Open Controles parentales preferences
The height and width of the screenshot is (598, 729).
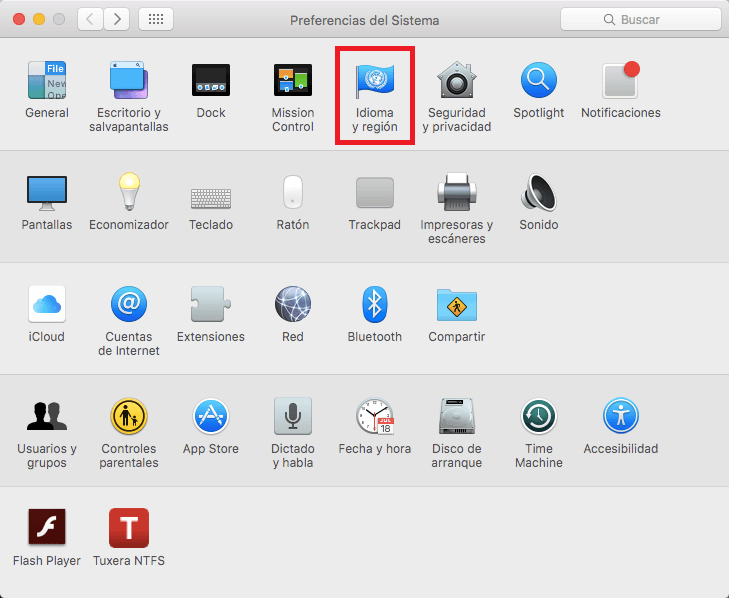(129, 416)
